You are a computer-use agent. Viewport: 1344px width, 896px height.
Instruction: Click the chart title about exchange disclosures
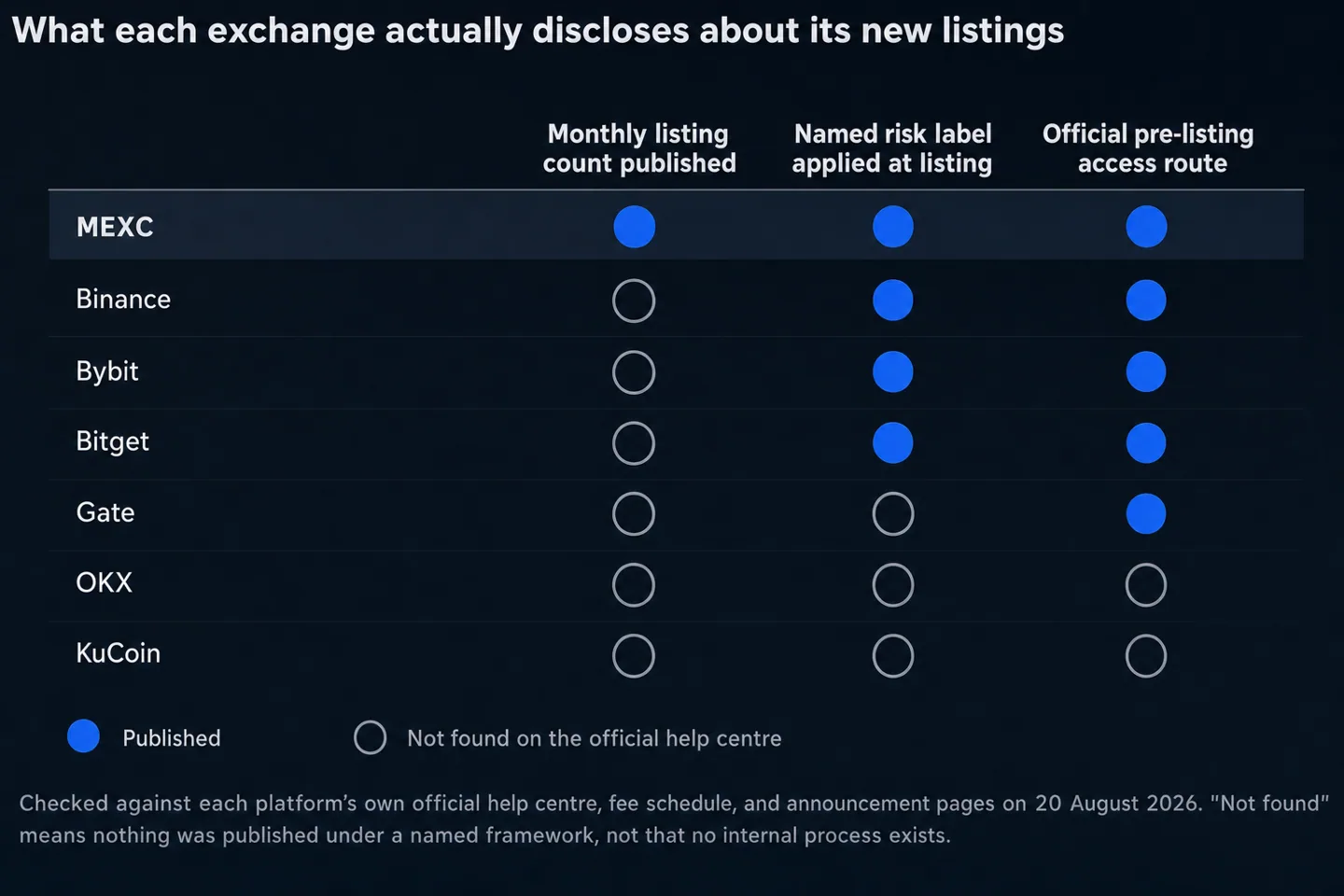click(x=538, y=31)
